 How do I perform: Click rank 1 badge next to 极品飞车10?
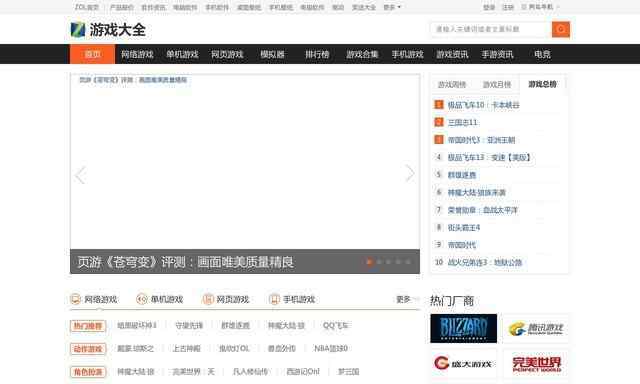point(439,105)
